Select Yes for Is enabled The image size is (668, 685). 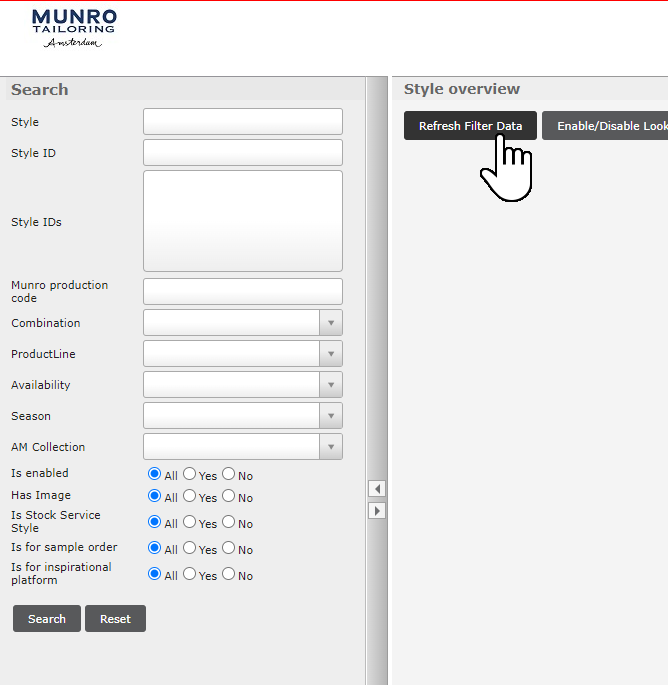point(190,474)
